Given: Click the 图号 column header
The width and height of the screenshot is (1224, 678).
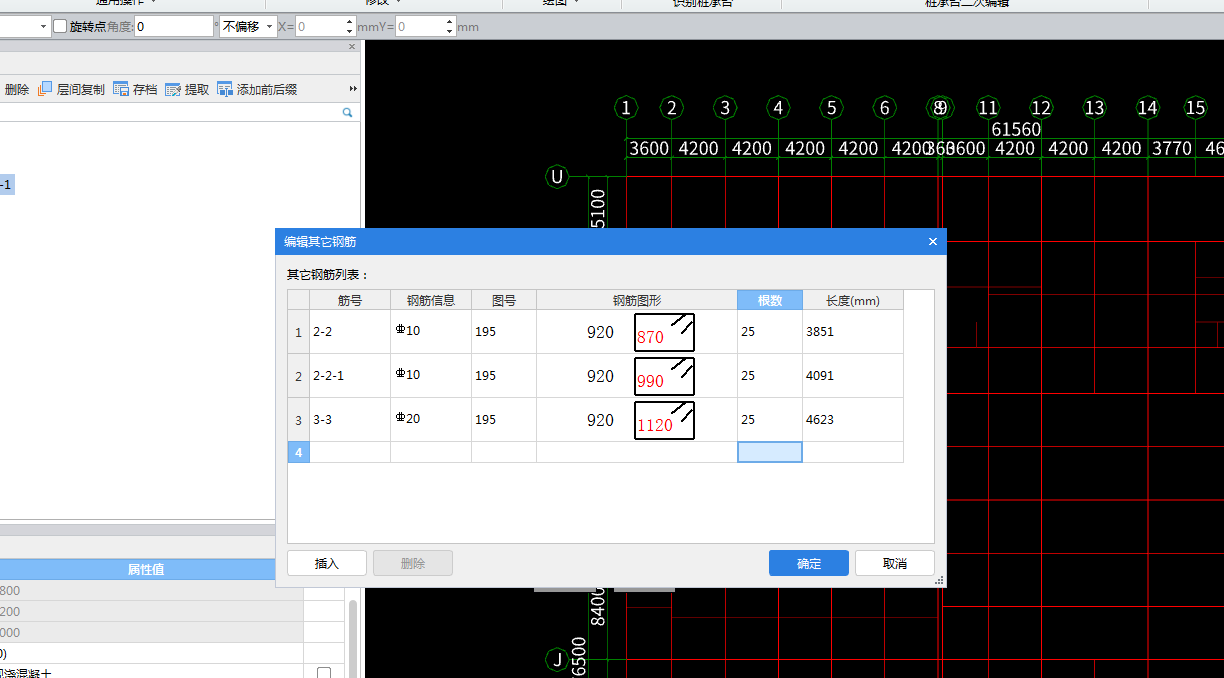Looking at the screenshot, I should tap(504, 300).
